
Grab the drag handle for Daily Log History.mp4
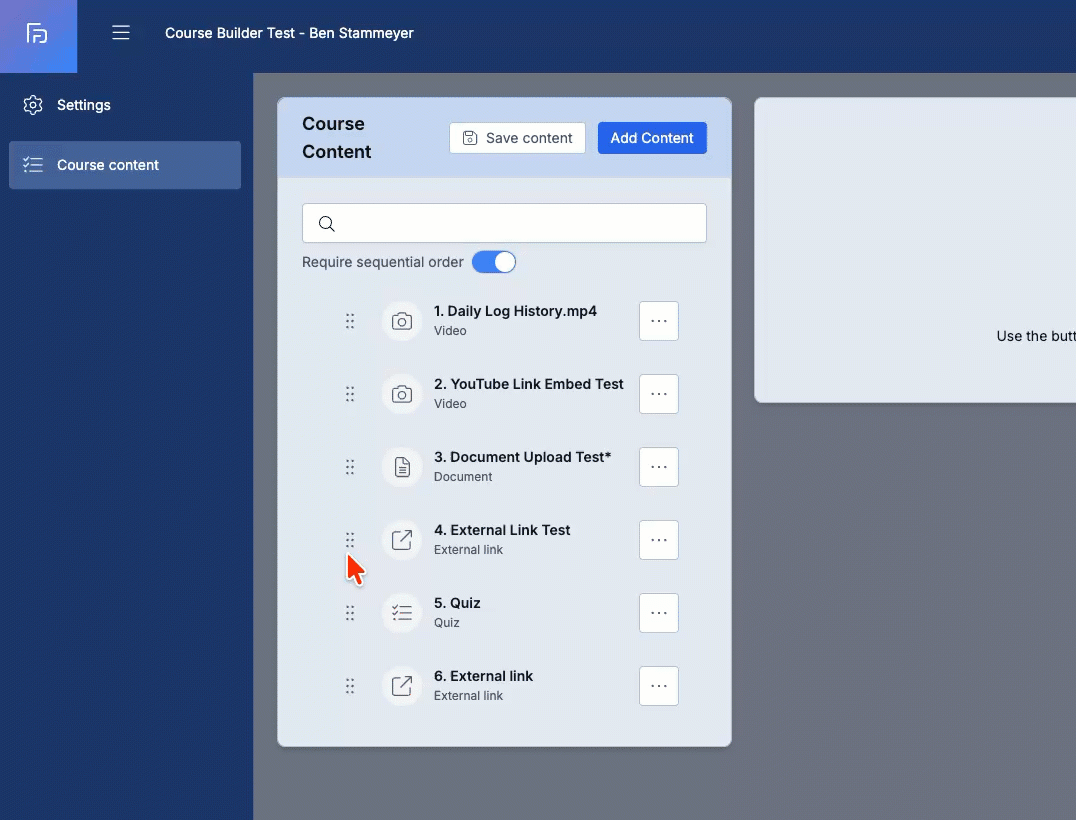point(350,321)
